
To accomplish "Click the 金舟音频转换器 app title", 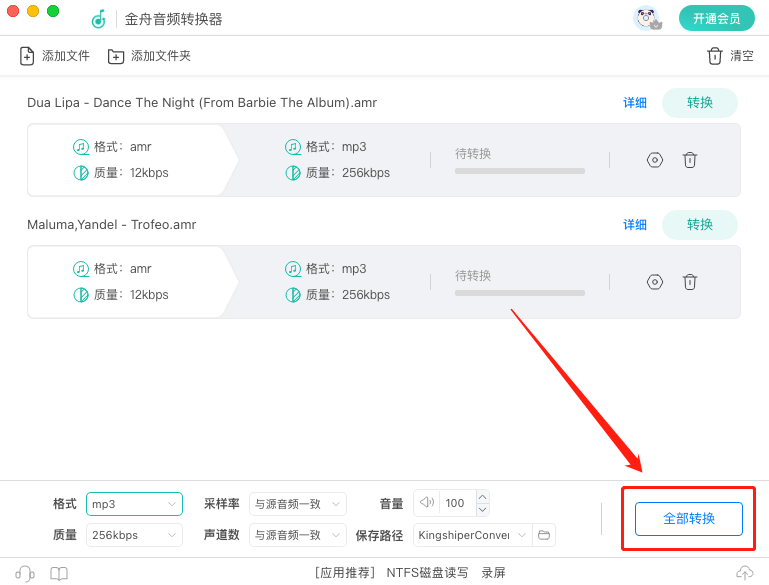I will coord(173,19).
